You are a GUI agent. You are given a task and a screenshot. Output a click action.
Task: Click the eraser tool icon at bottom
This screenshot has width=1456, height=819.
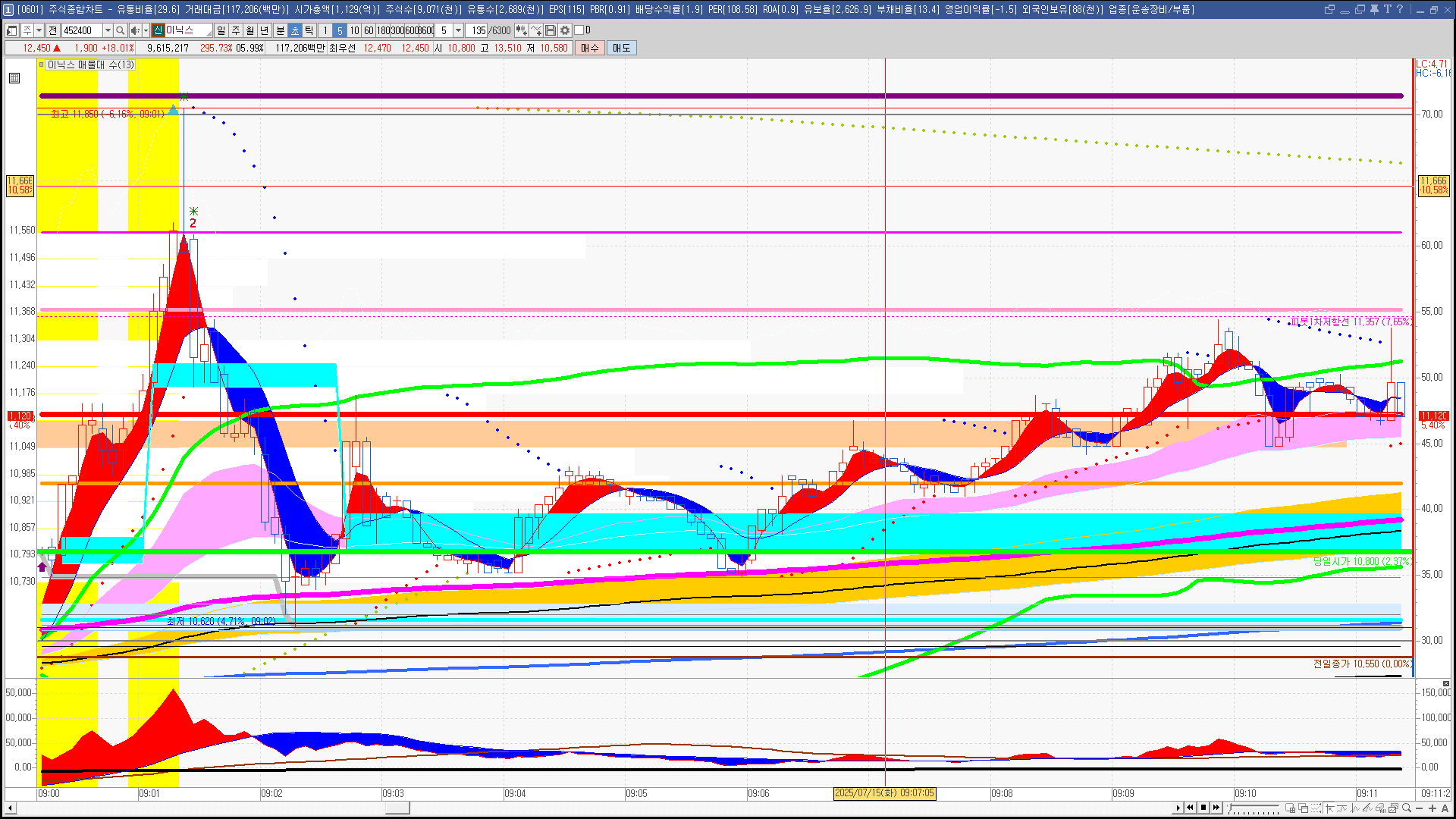tap(1380, 808)
